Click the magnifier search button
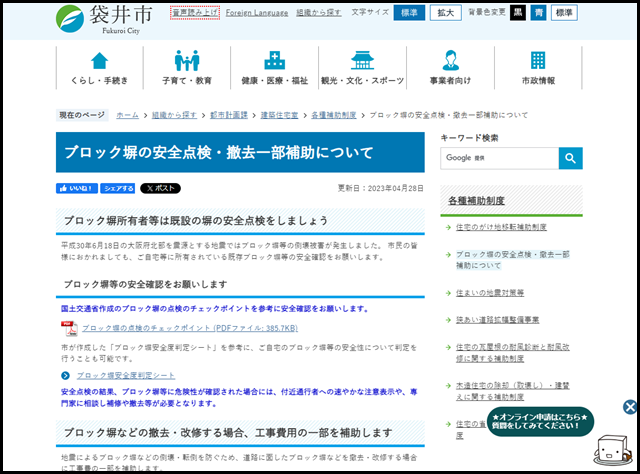 (x=570, y=158)
